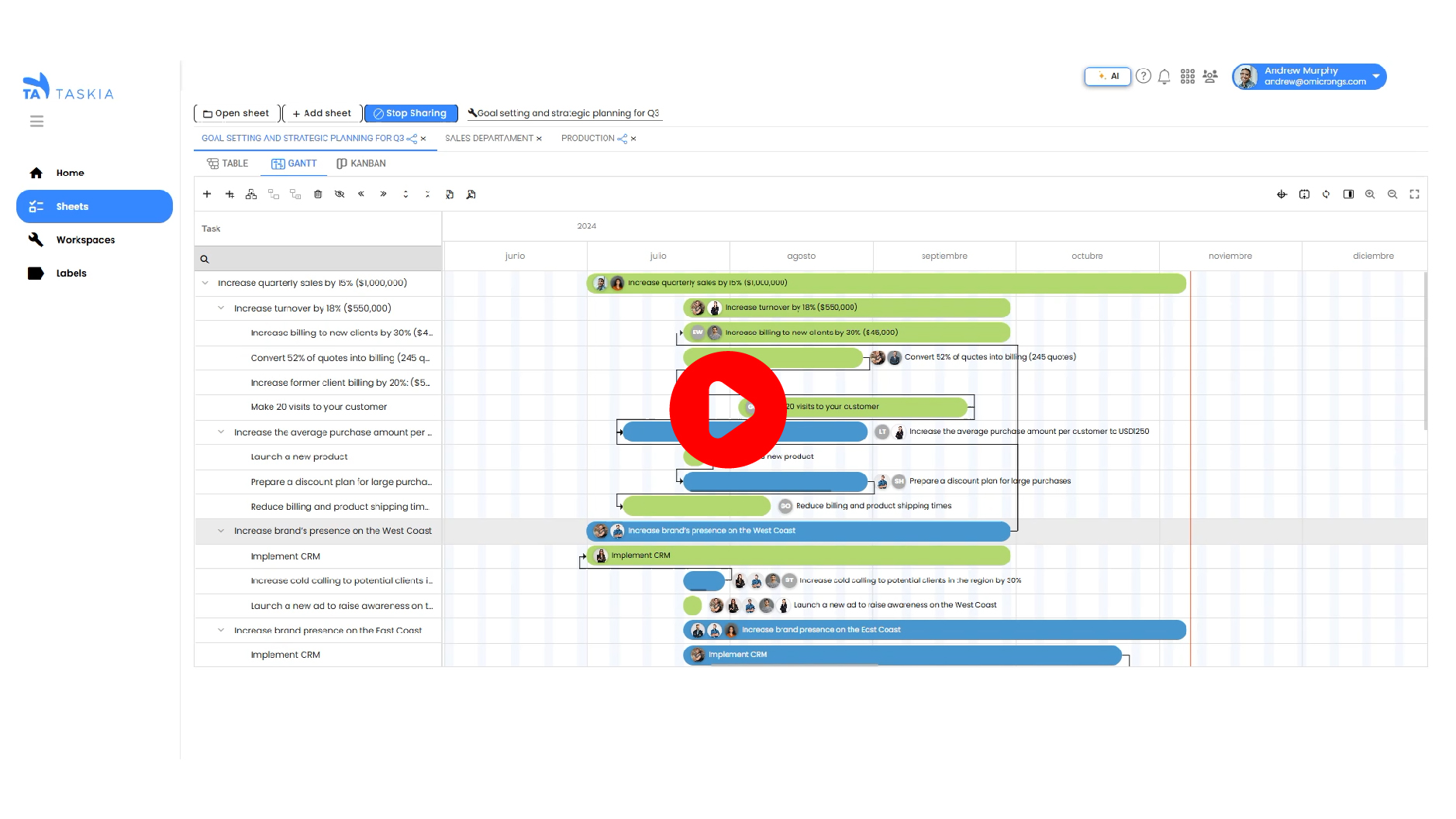1456x819 pixels.
Task: Enter fullscreen mode for the Gantt chart
Action: pyautogui.click(x=1414, y=194)
